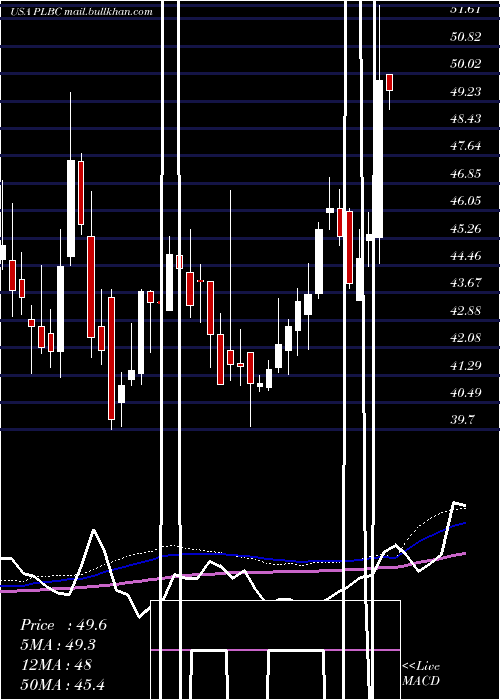Click the 44.46 price axis label
Image resolution: width=500 pixels, height=700 pixels.
(x=466, y=256)
